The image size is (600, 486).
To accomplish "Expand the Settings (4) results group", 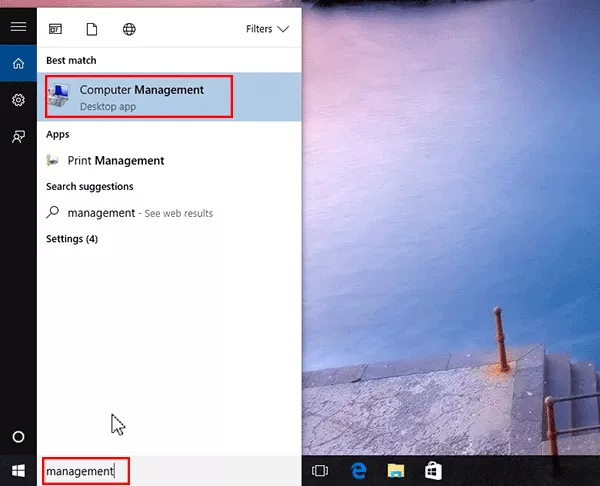I will (x=72, y=239).
